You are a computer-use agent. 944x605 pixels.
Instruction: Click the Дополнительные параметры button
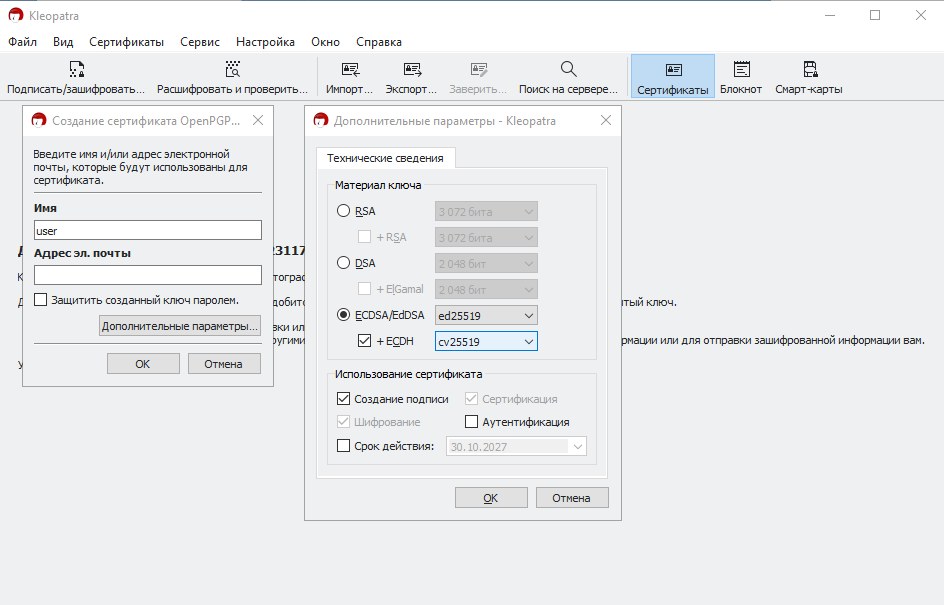tap(179, 326)
